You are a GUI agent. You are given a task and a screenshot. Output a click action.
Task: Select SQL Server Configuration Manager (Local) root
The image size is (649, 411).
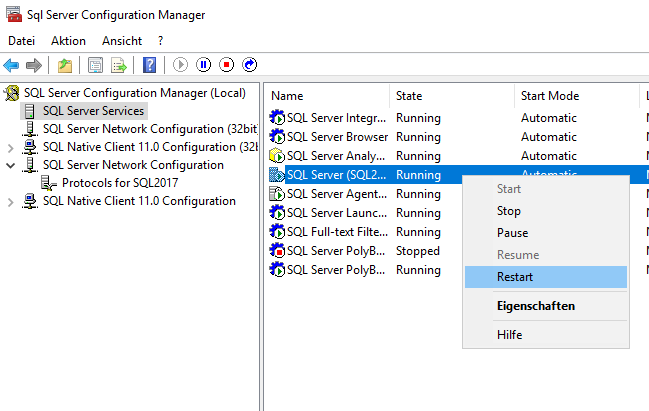[135, 93]
